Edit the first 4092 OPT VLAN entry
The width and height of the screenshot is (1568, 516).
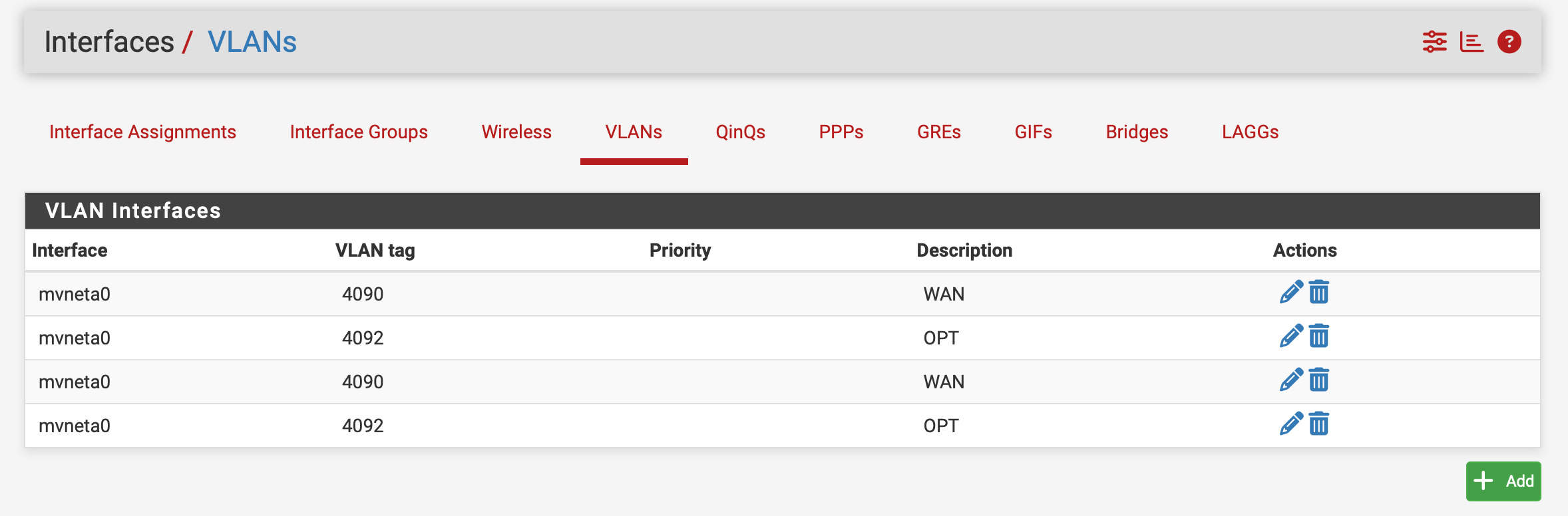tap(1290, 336)
